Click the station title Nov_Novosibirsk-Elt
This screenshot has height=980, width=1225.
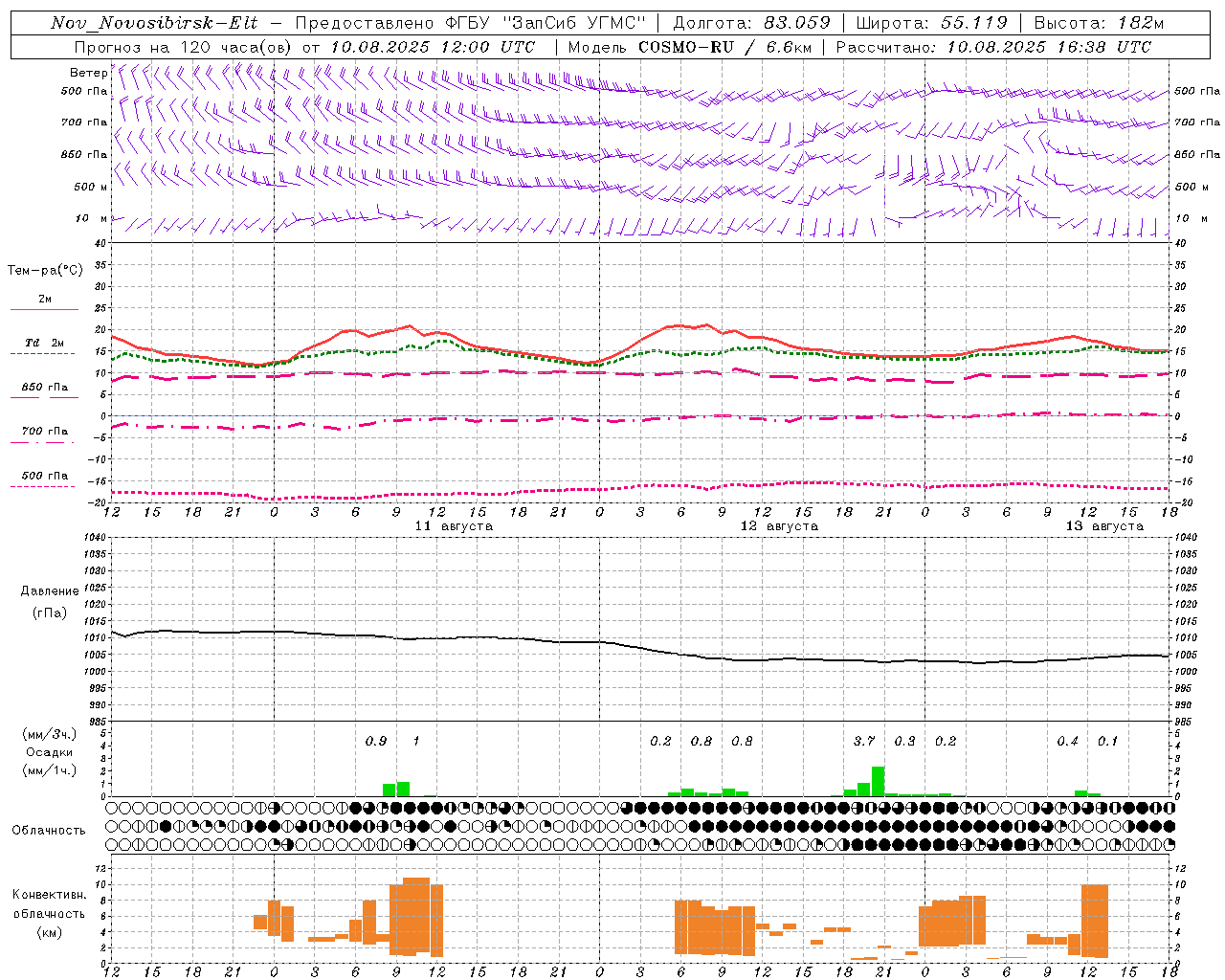(x=154, y=23)
